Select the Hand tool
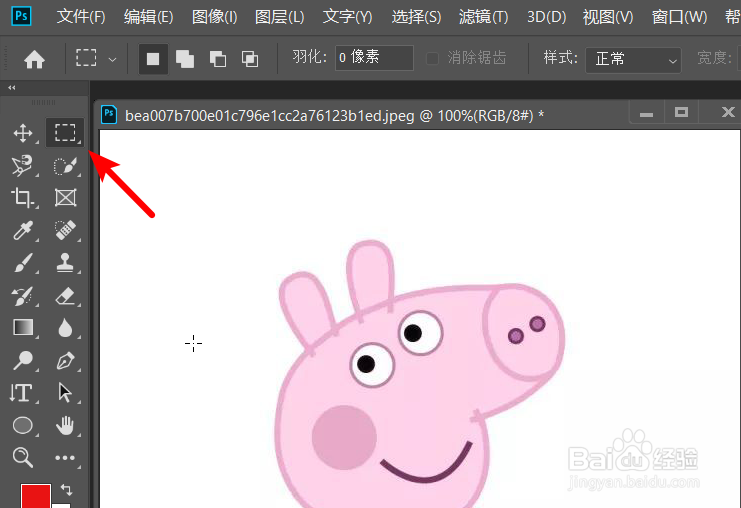Image resolution: width=741 pixels, height=508 pixels. (65, 425)
